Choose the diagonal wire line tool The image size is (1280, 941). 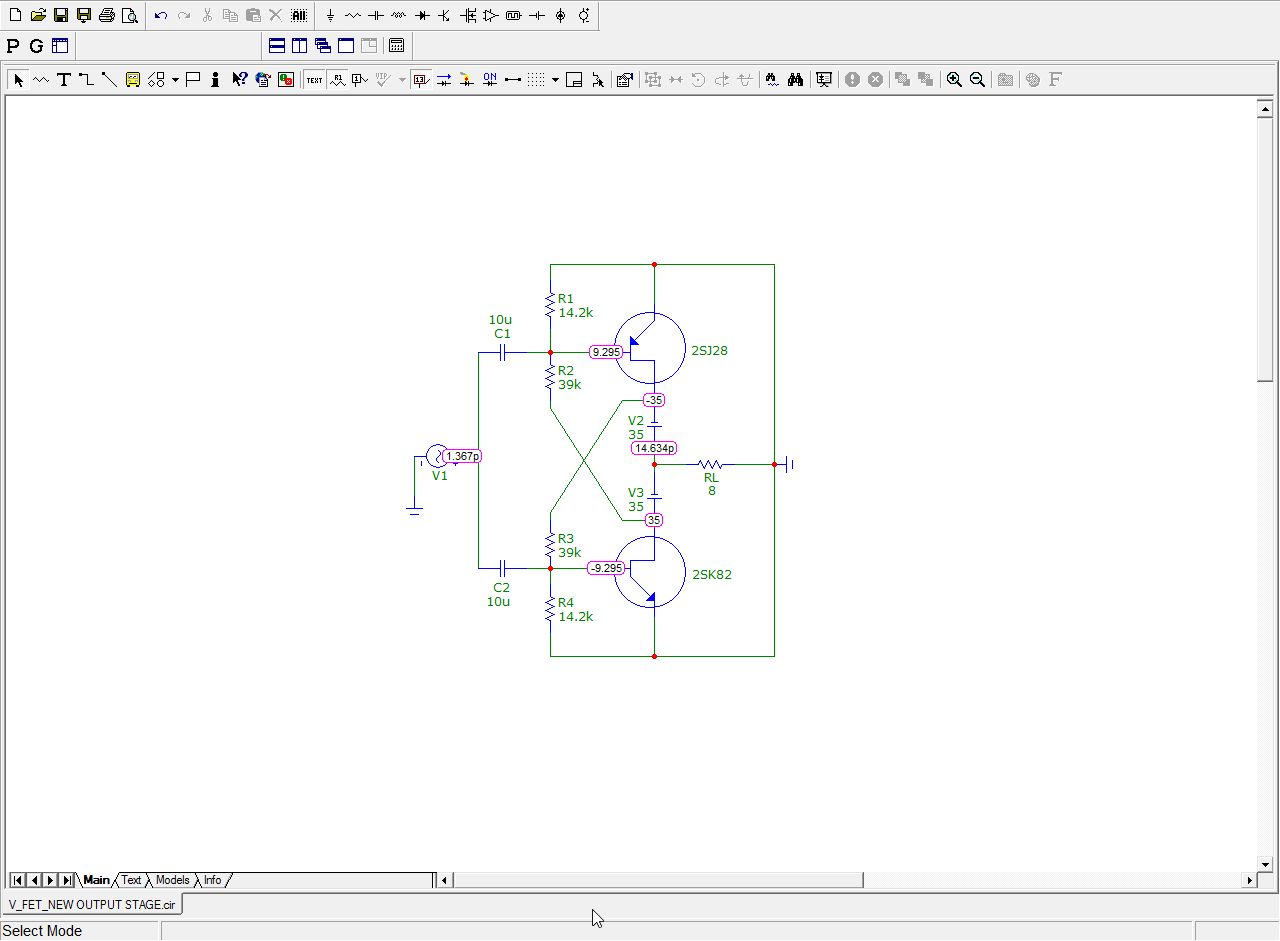(109, 80)
